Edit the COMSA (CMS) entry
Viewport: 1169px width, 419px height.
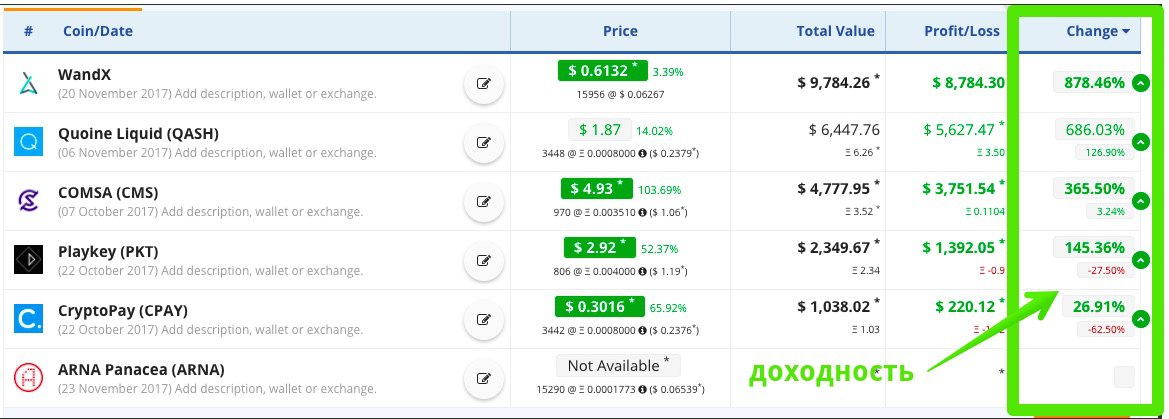484,201
